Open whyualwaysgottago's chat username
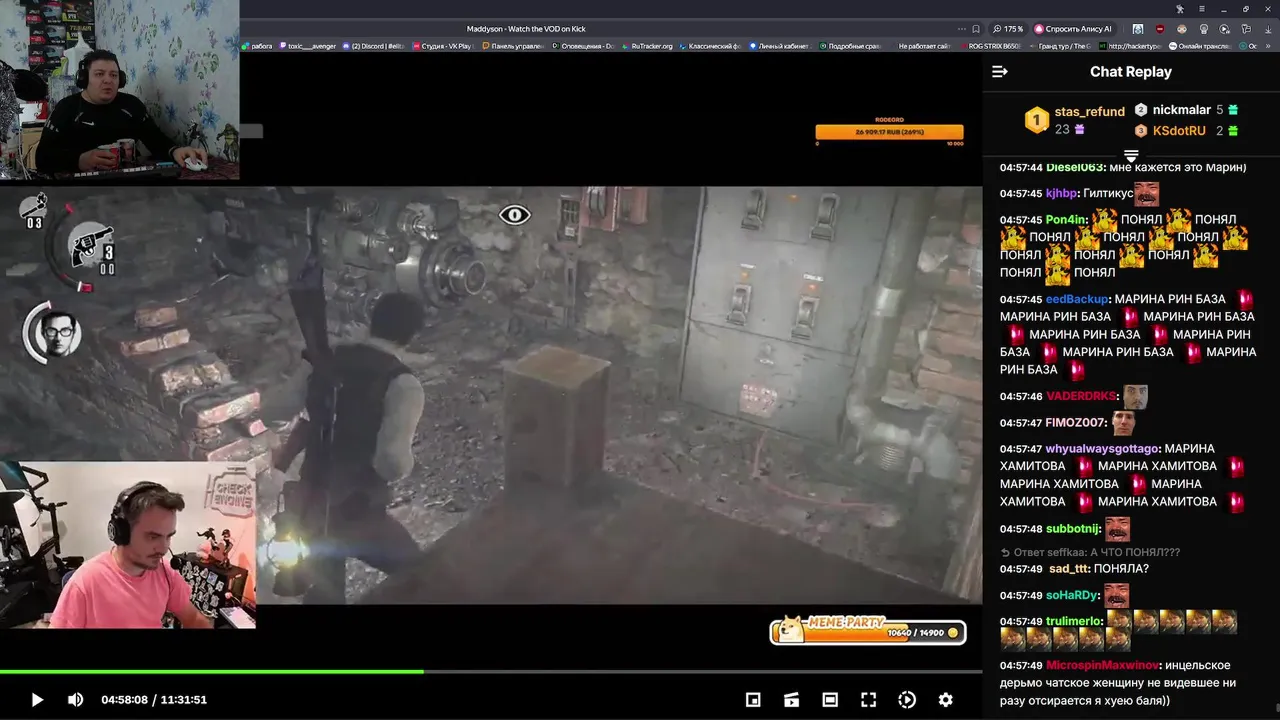 coord(1102,449)
